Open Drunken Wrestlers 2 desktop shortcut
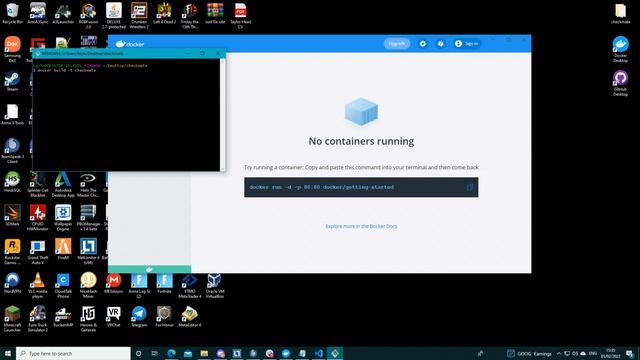Image resolution: width=640 pixels, height=360 pixels. (x=139, y=16)
